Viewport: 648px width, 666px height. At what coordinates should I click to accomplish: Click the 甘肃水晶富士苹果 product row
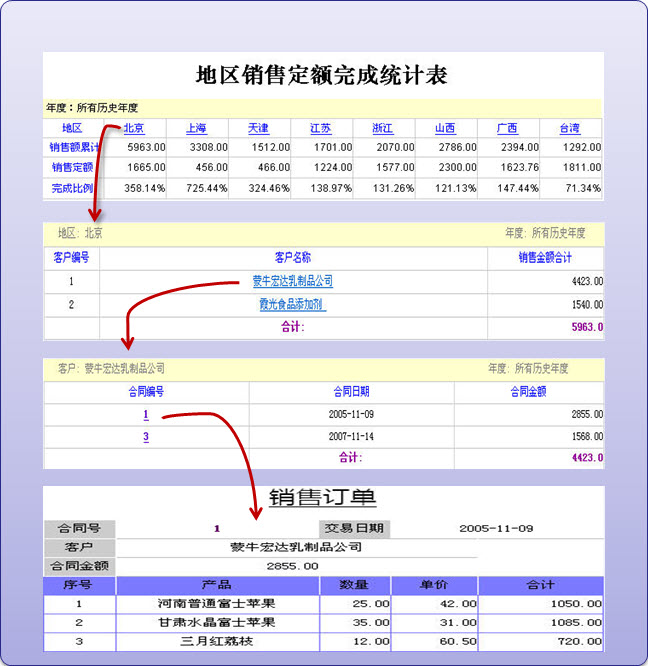tap(323, 623)
